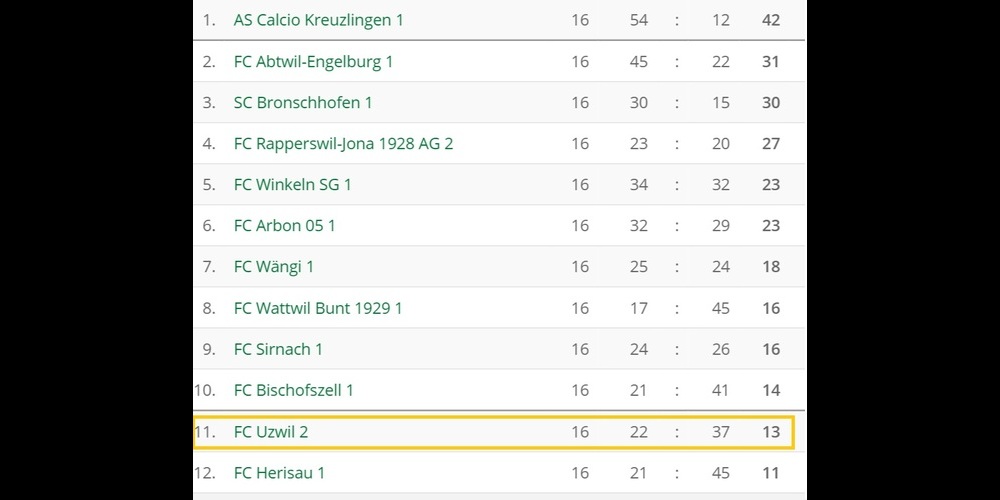
Task: Select FC Rapperswil-Jona 1928 AG 2 link
Action: point(343,144)
